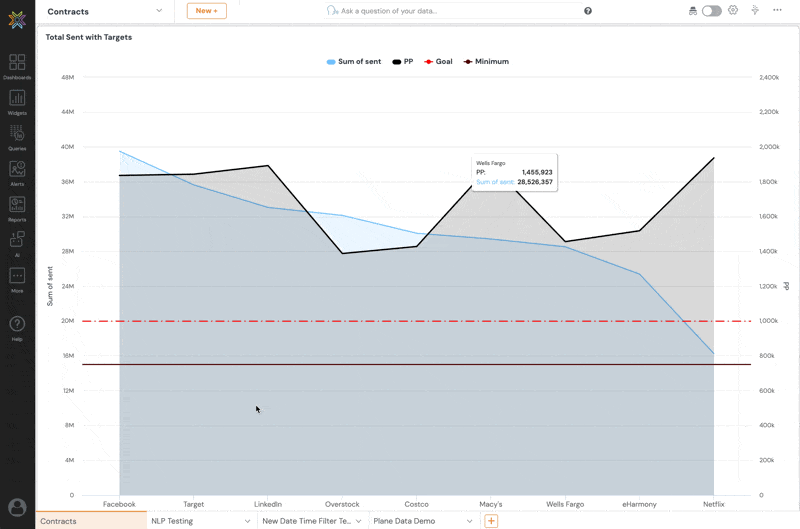
Task: Toggle the Sum of sent legend series
Action: click(x=354, y=62)
